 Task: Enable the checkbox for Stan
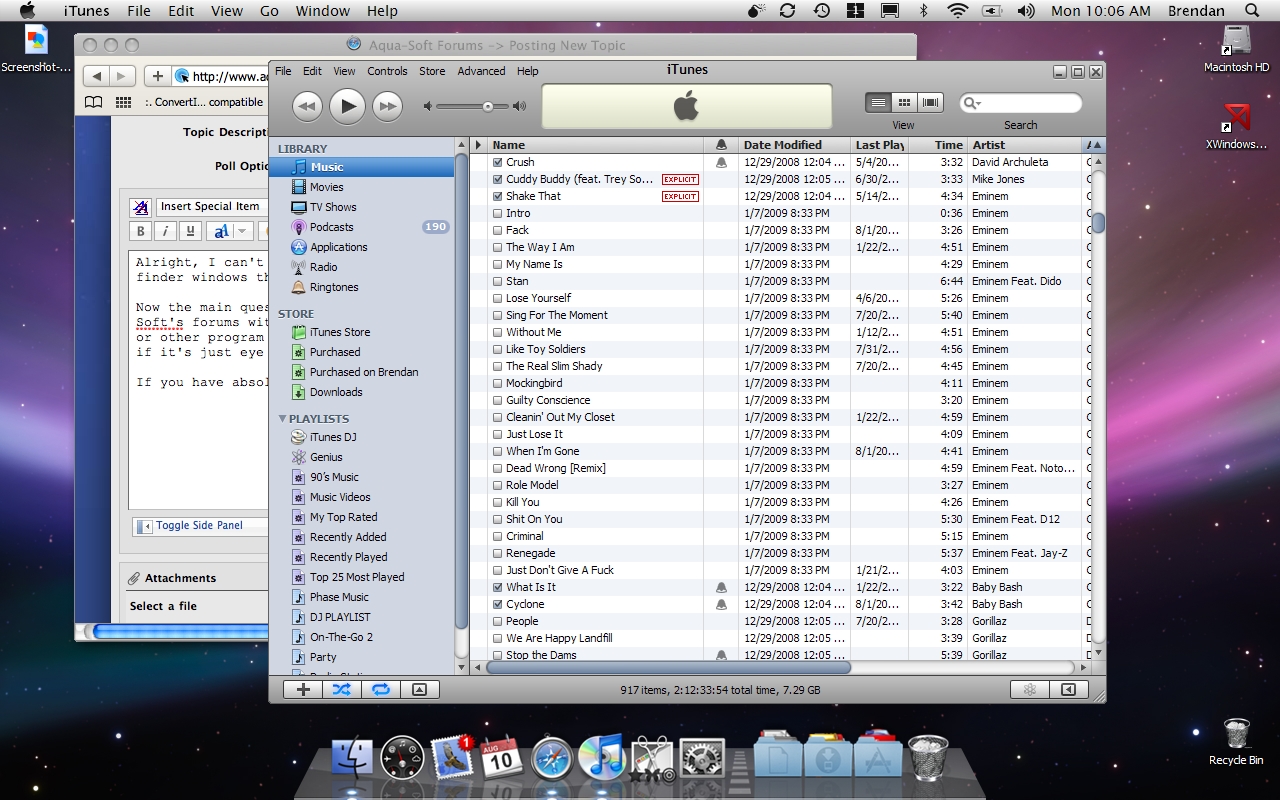coord(498,281)
